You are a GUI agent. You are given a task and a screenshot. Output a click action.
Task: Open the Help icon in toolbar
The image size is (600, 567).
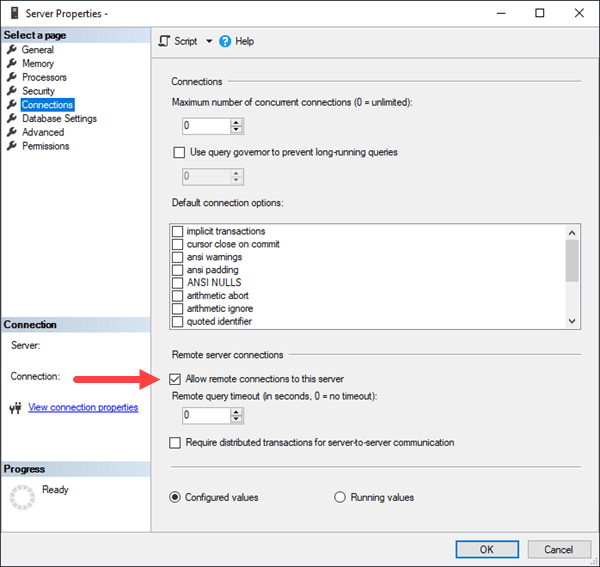(x=225, y=41)
